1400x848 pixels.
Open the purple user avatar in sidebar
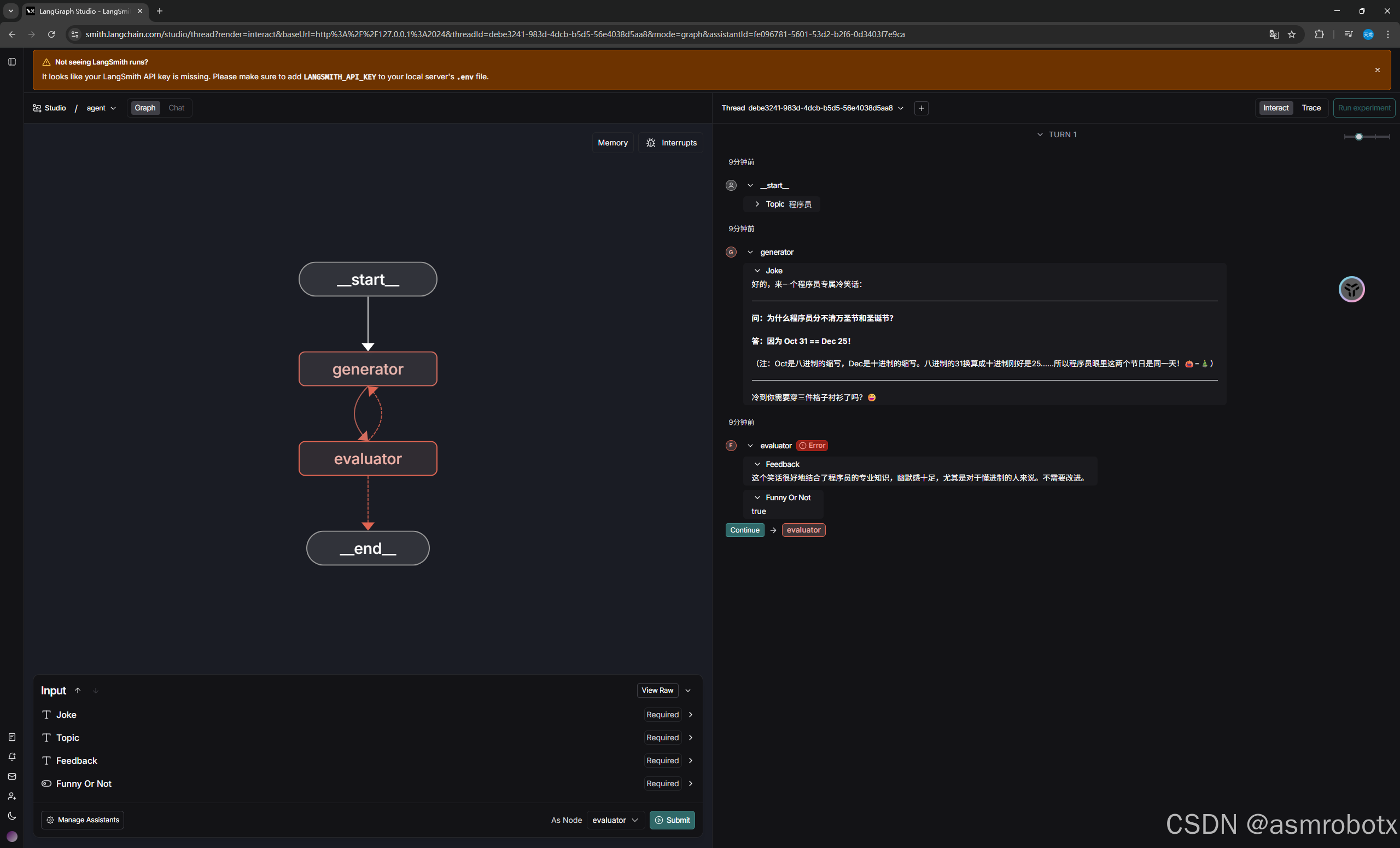coord(12,836)
